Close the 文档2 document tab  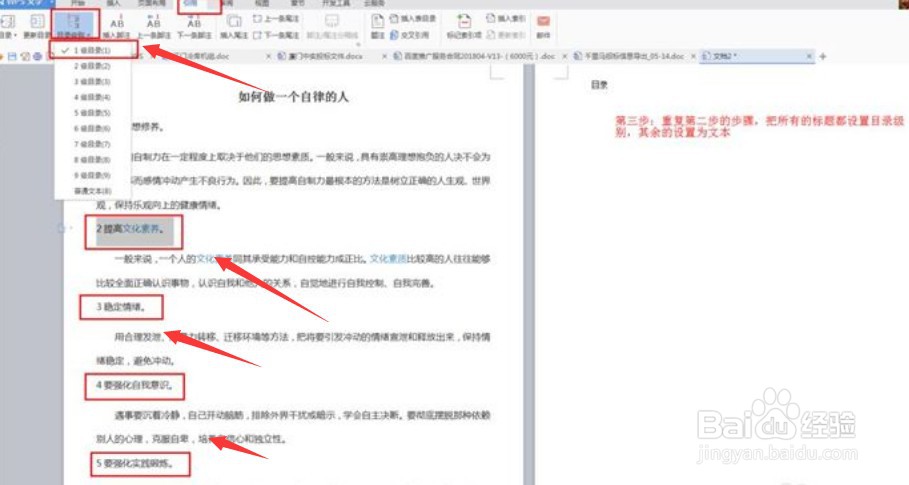809,56
